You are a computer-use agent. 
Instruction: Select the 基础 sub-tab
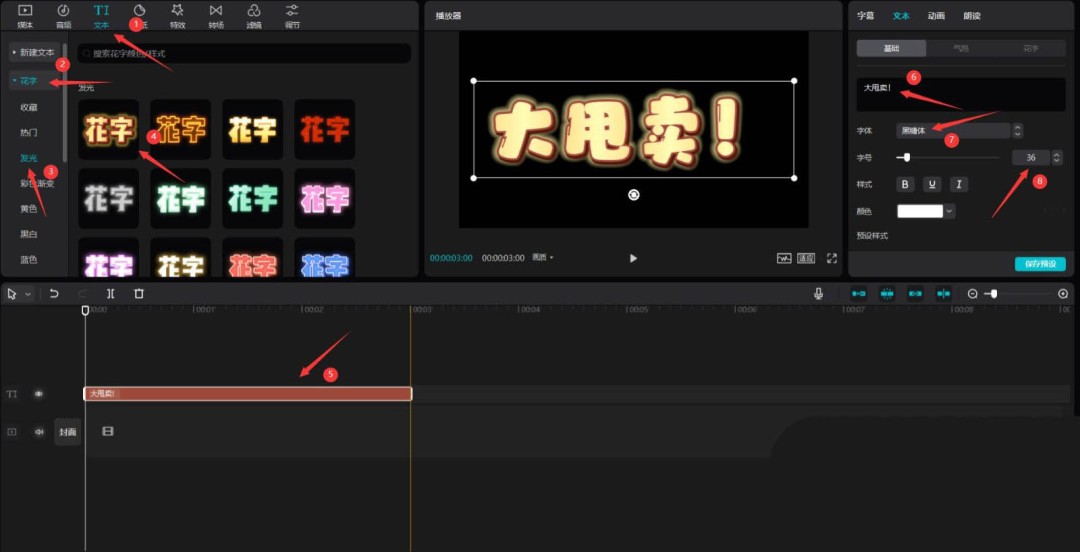point(891,48)
